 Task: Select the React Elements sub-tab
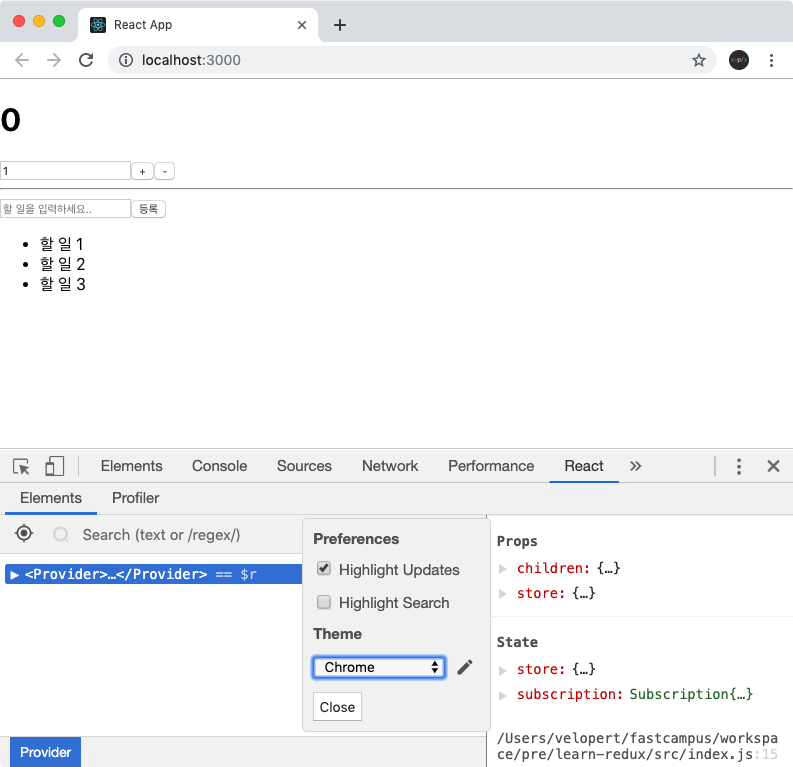pyautogui.click(x=51, y=498)
